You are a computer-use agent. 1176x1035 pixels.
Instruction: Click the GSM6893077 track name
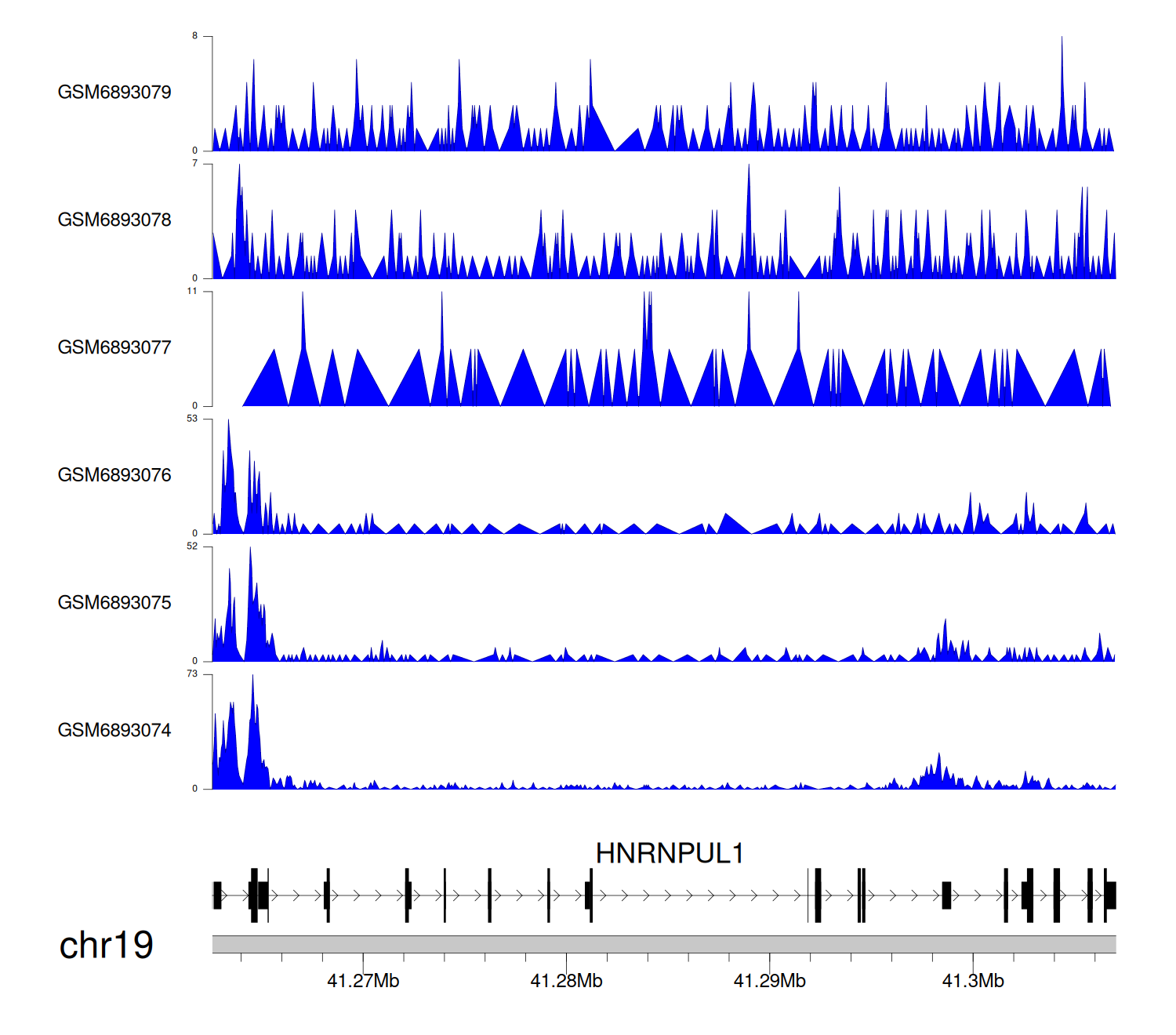pyautogui.click(x=114, y=348)
